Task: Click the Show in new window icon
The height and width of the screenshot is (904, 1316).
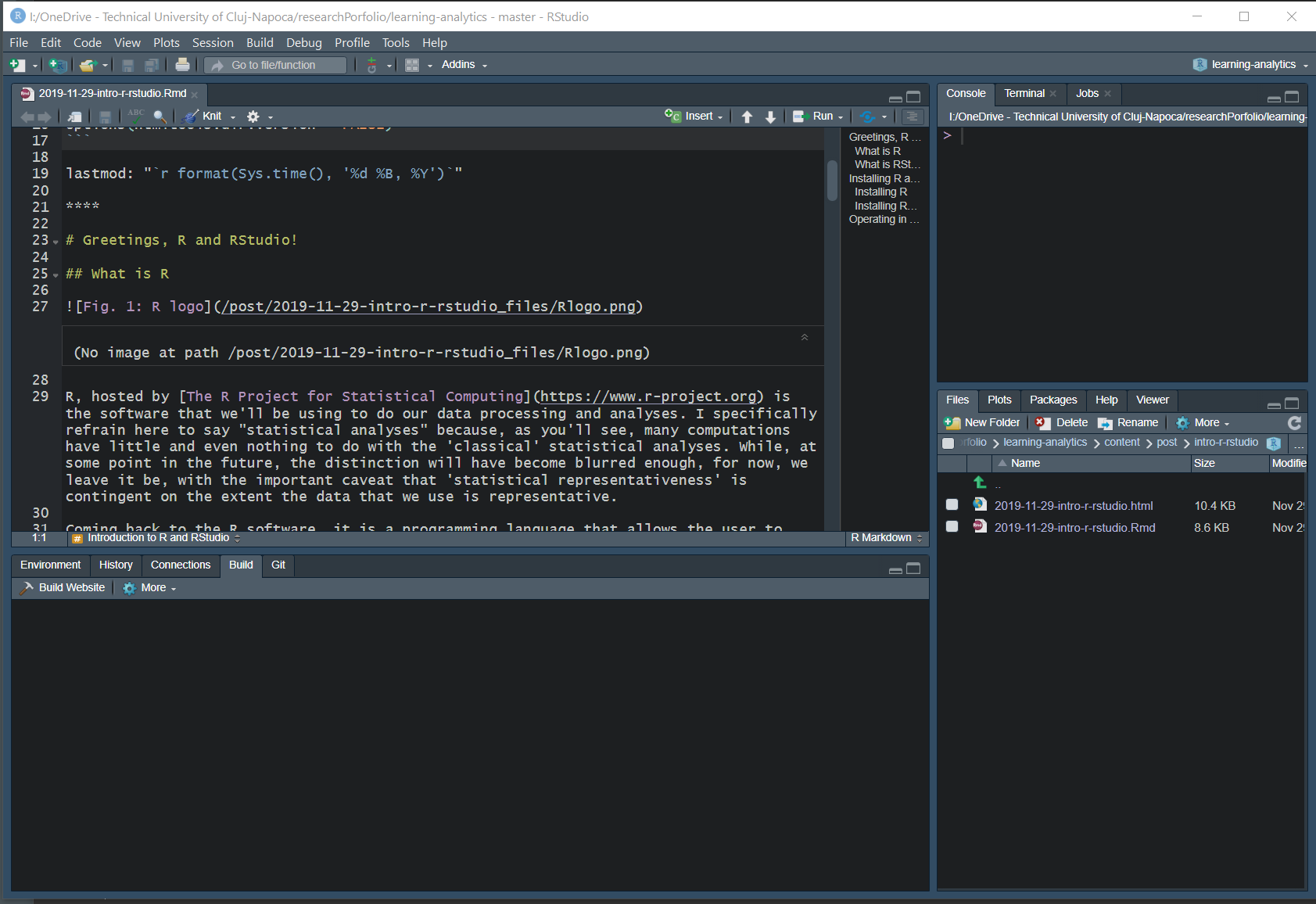Action: click(75, 117)
